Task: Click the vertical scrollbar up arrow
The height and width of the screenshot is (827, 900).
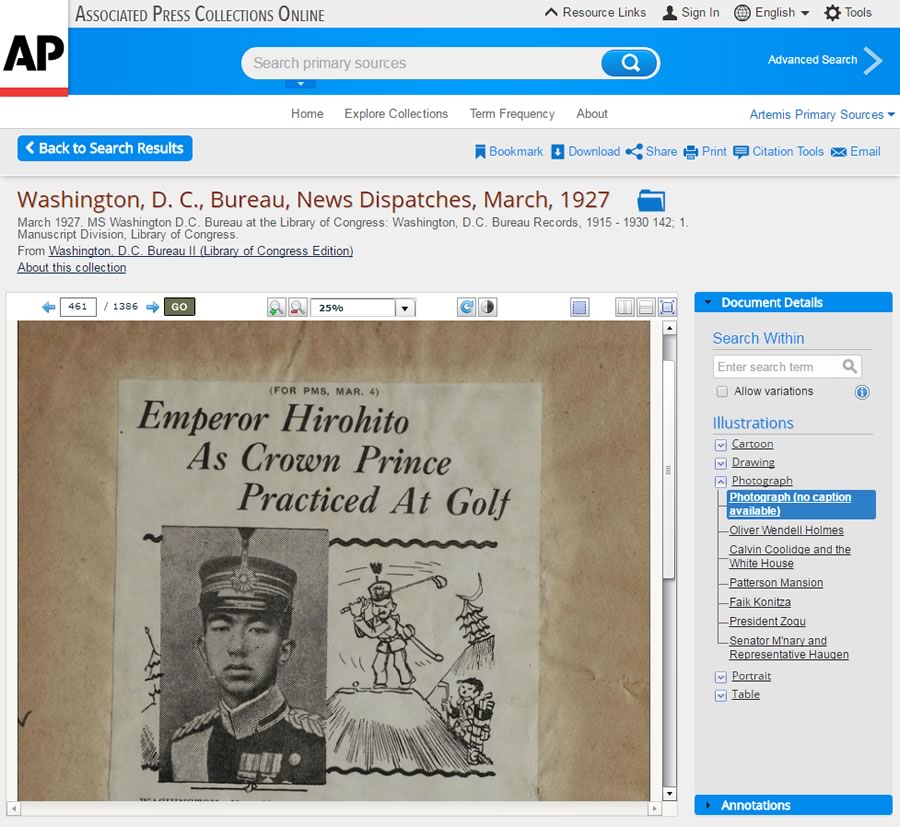Action: click(x=669, y=328)
